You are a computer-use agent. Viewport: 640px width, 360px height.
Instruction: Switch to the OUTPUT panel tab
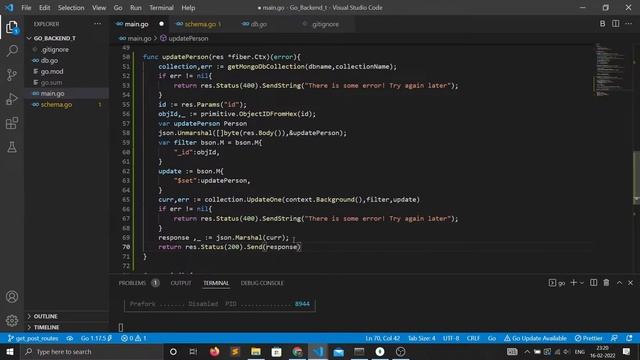[181, 283]
